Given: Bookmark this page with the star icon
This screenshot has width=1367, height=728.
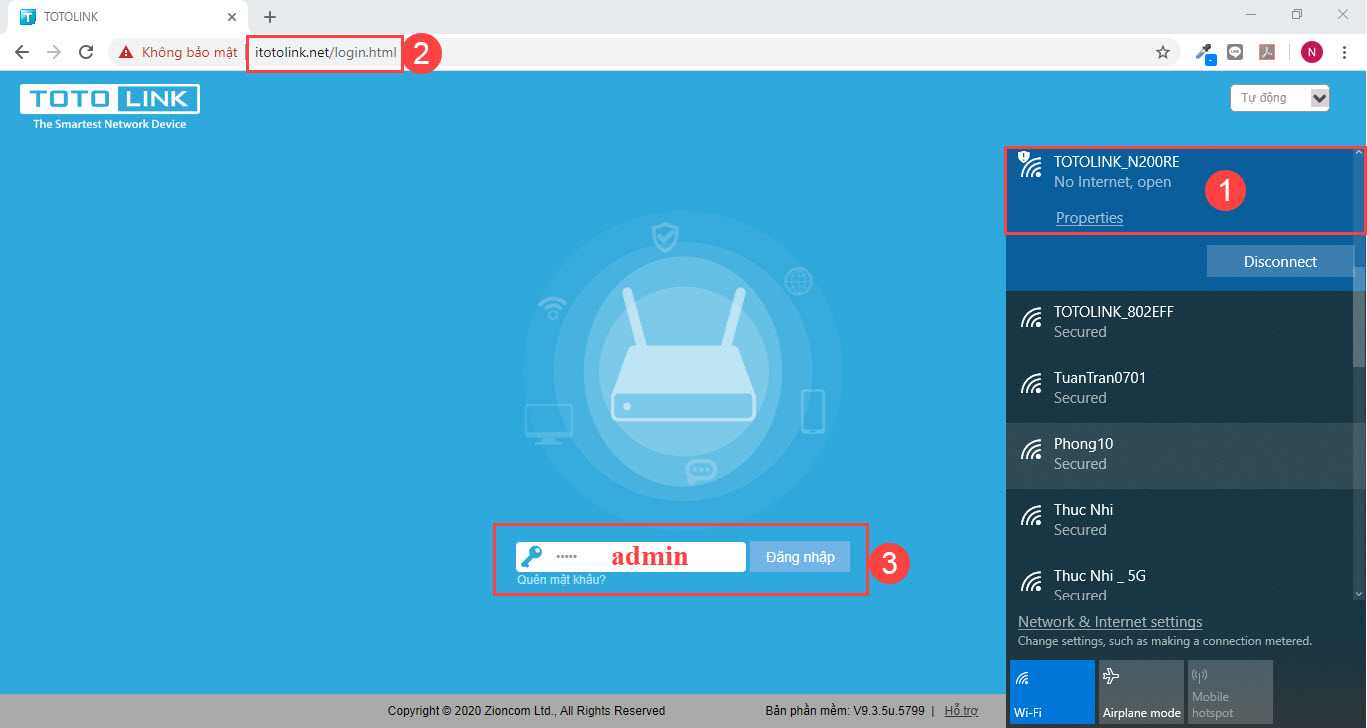Looking at the screenshot, I should pyautogui.click(x=1163, y=52).
